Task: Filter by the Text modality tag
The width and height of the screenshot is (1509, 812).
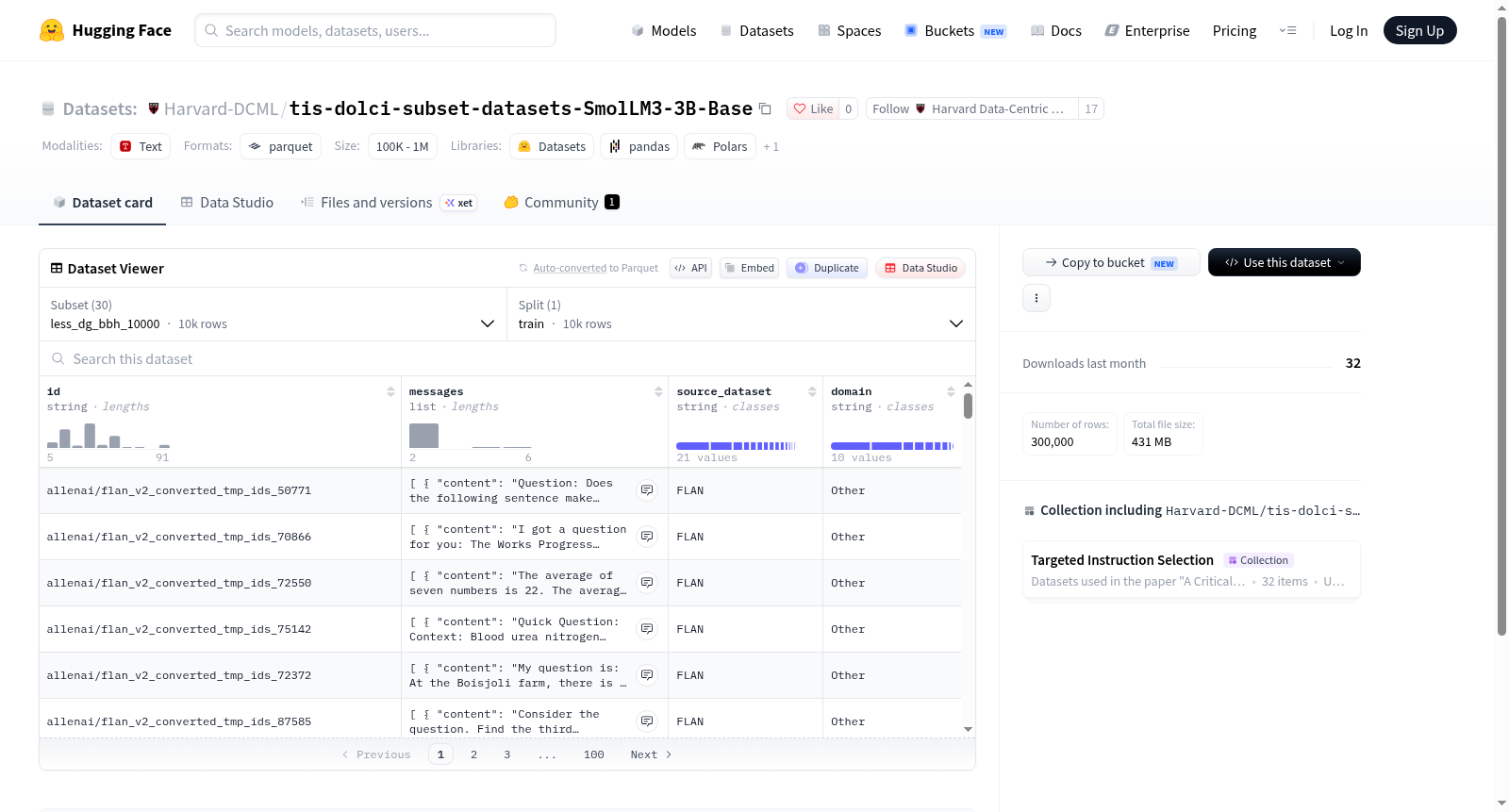Action: 141,146
